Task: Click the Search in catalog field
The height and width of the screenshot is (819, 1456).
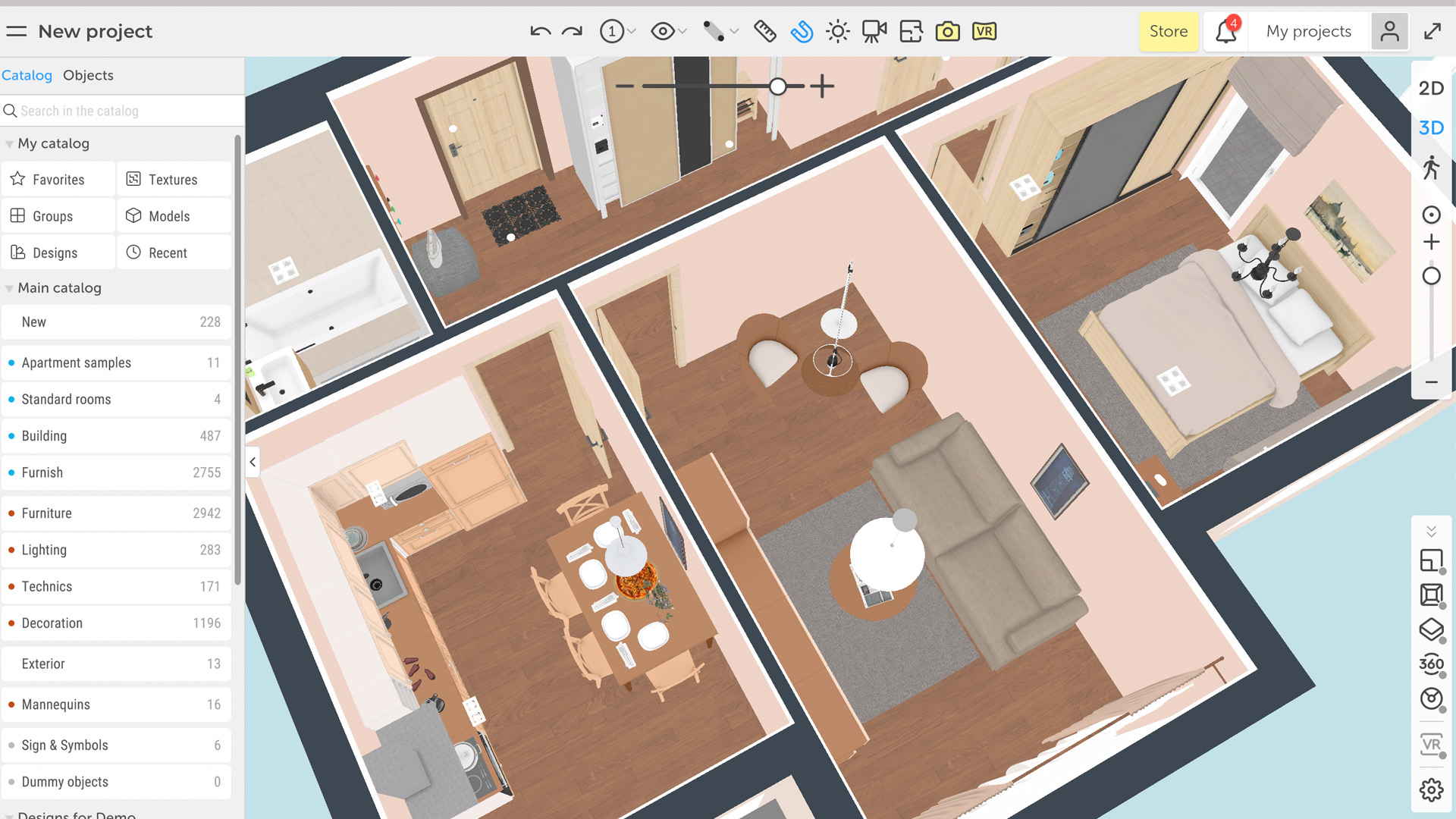Action: 120,111
